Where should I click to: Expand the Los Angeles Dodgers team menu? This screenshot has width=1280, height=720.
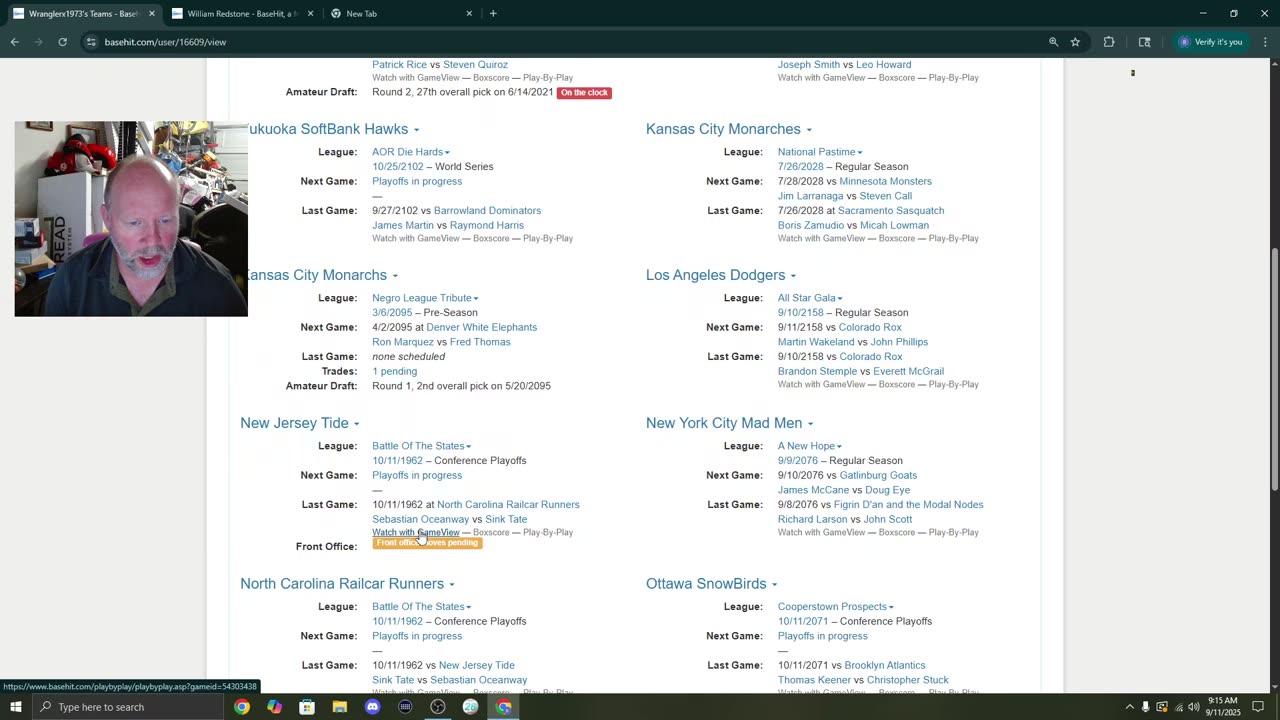tap(793, 276)
